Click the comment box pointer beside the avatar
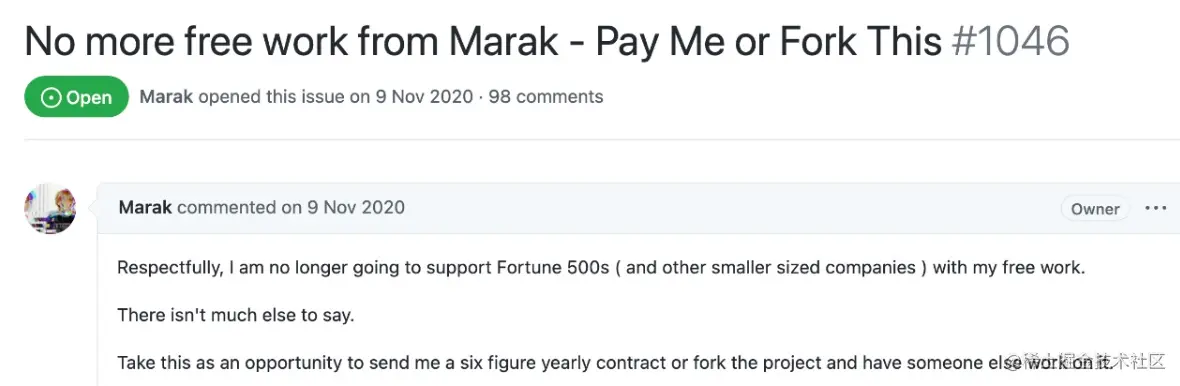1180x386 pixels. 93,208
